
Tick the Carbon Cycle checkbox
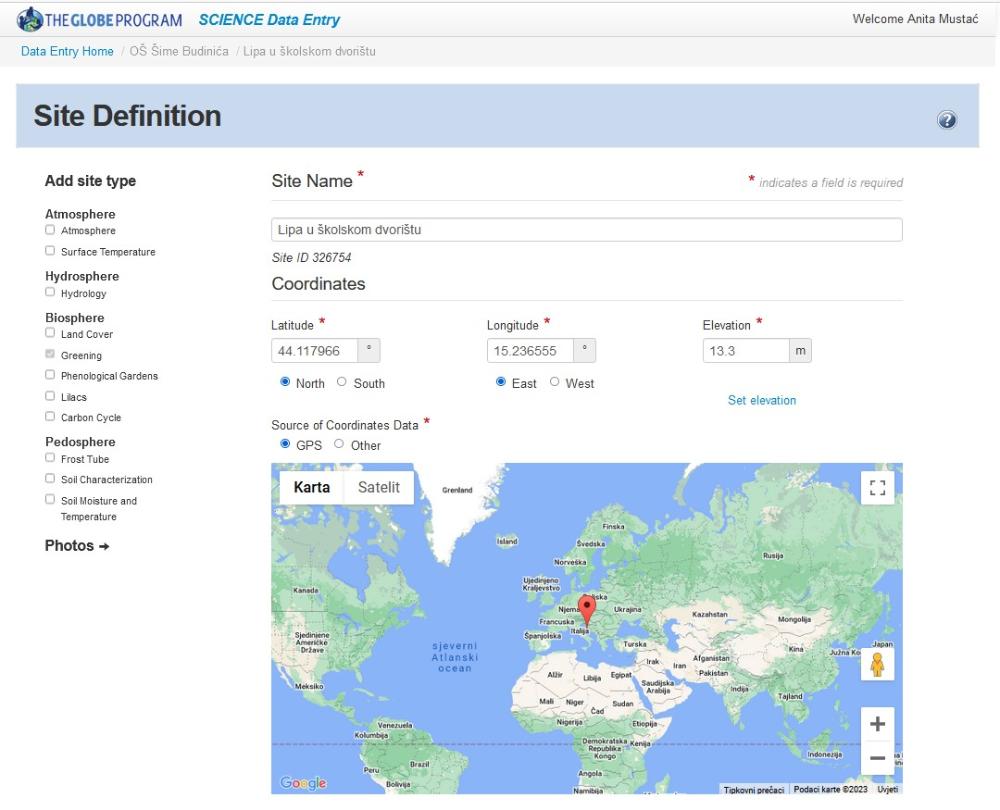[50, 417]
